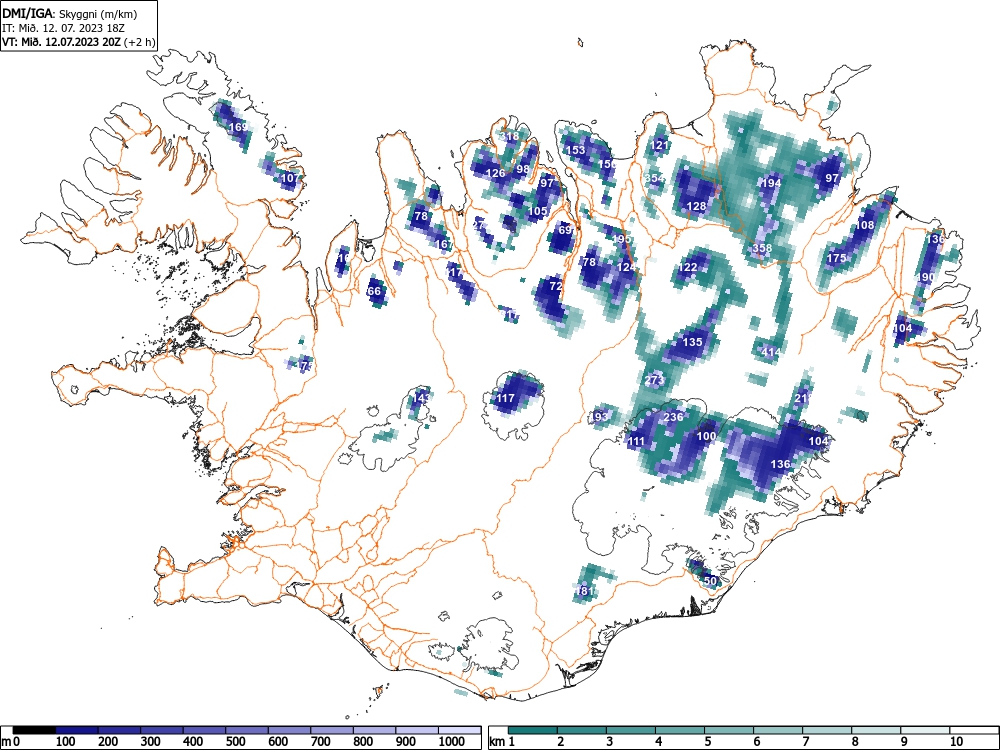The image size is (1000, 750).
Task: Click the 105 visibility value on the map
Action: coord(538,211)
